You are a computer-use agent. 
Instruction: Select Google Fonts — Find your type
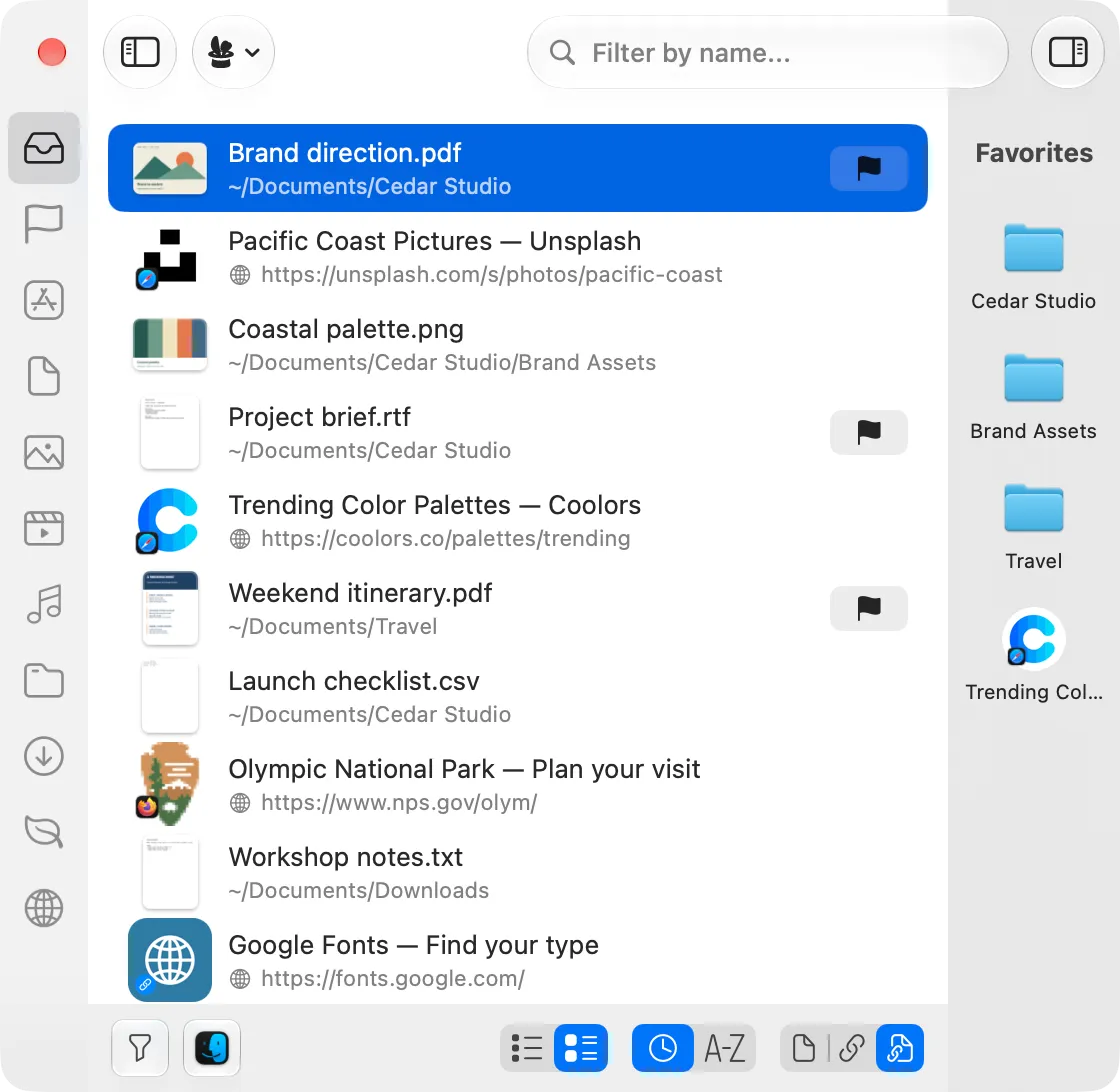pos(518,961)
